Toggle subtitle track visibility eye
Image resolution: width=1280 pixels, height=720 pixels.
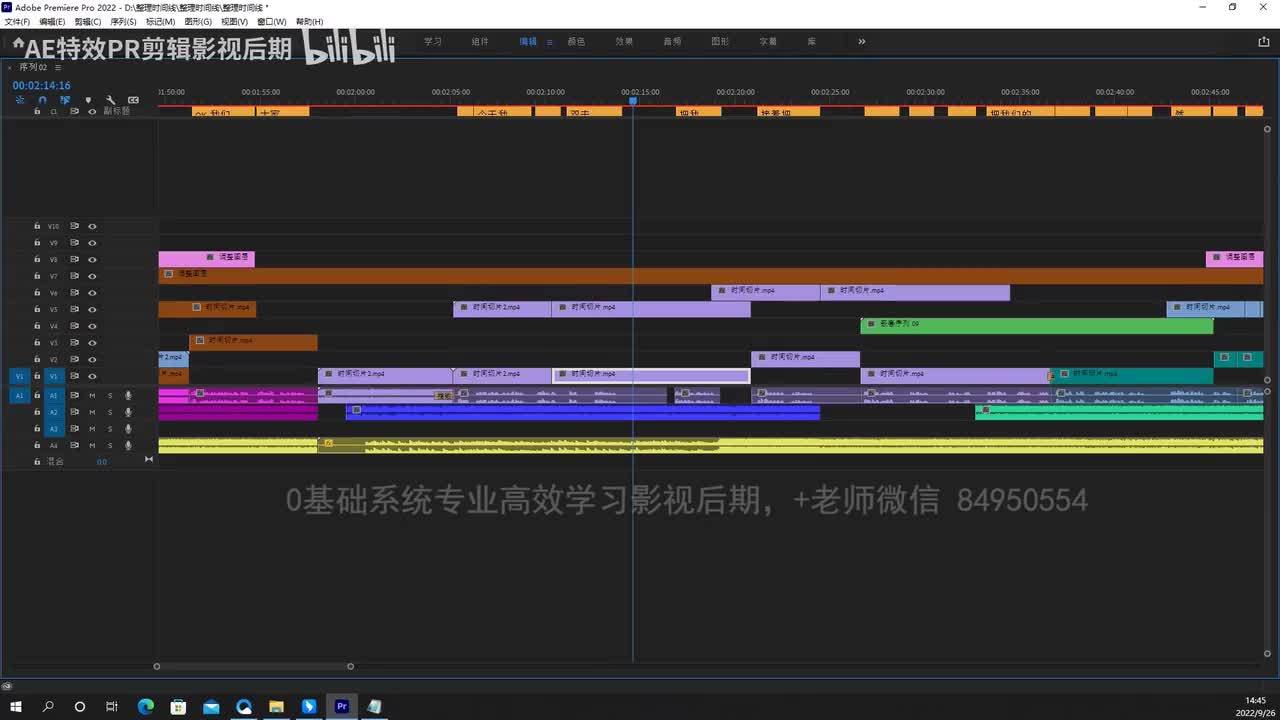(92, 112)
